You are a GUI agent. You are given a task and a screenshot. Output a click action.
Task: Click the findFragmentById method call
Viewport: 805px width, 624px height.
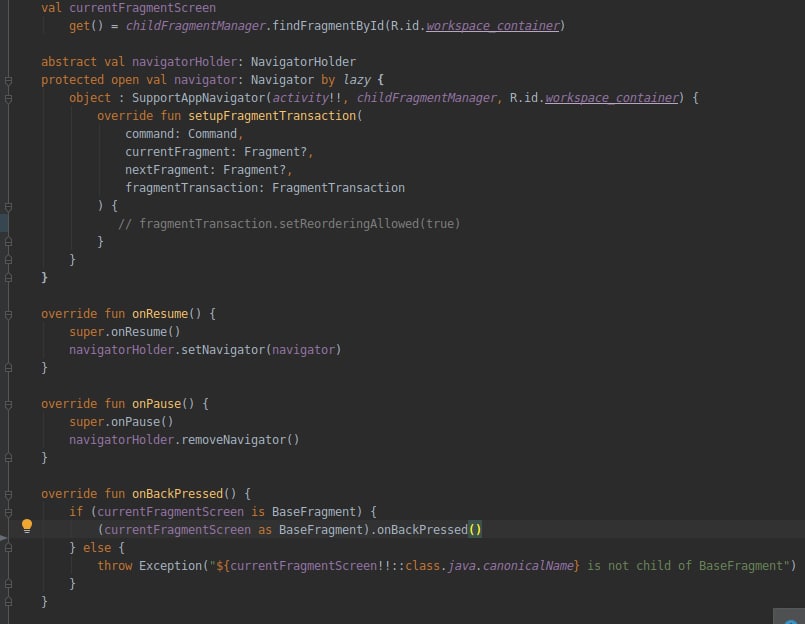coord(328,26)
